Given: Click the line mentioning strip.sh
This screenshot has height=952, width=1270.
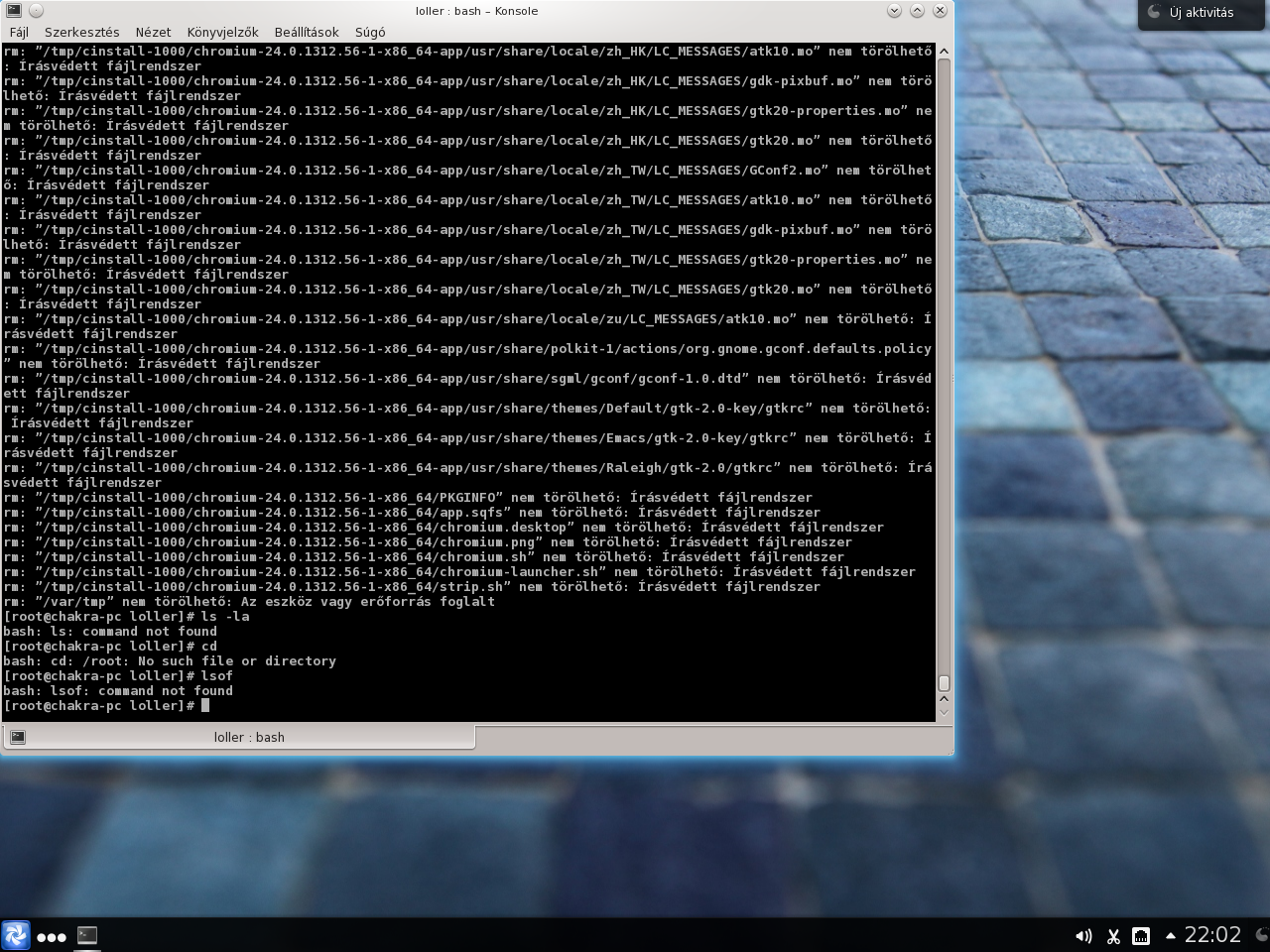Looking at the screenshot, I should pos(412,587).
